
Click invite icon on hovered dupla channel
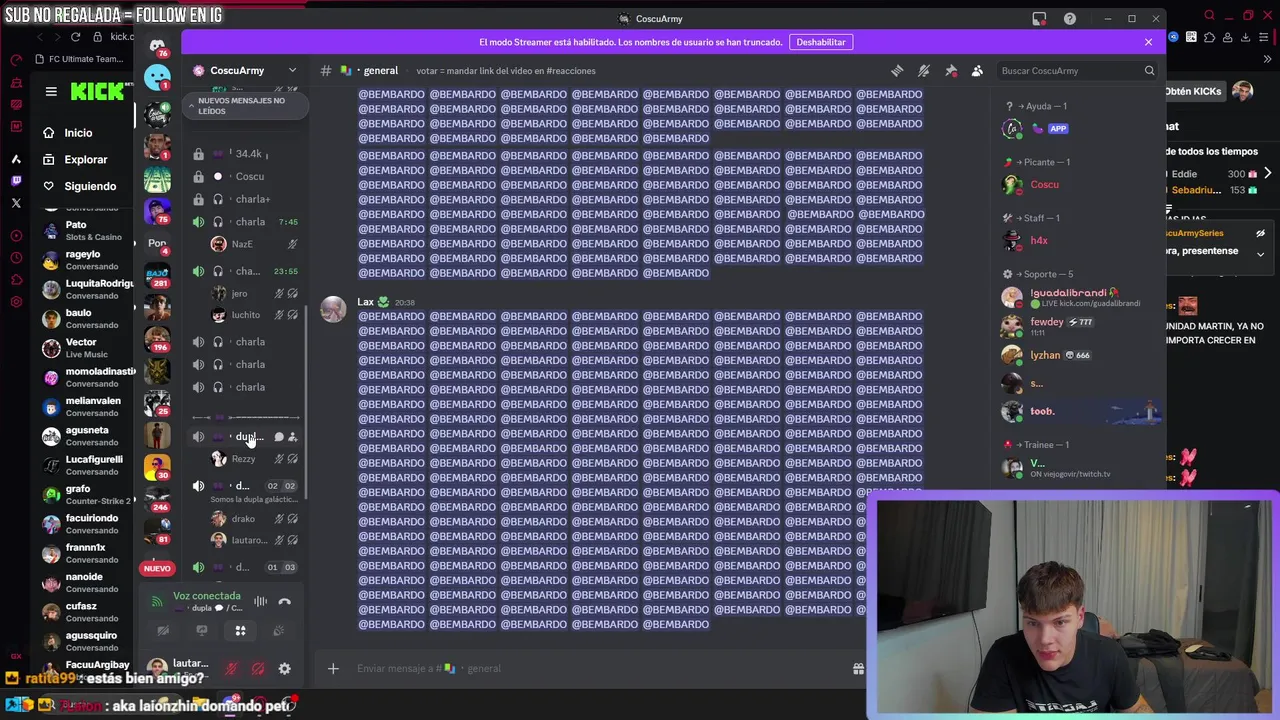[x=293, y=437]
